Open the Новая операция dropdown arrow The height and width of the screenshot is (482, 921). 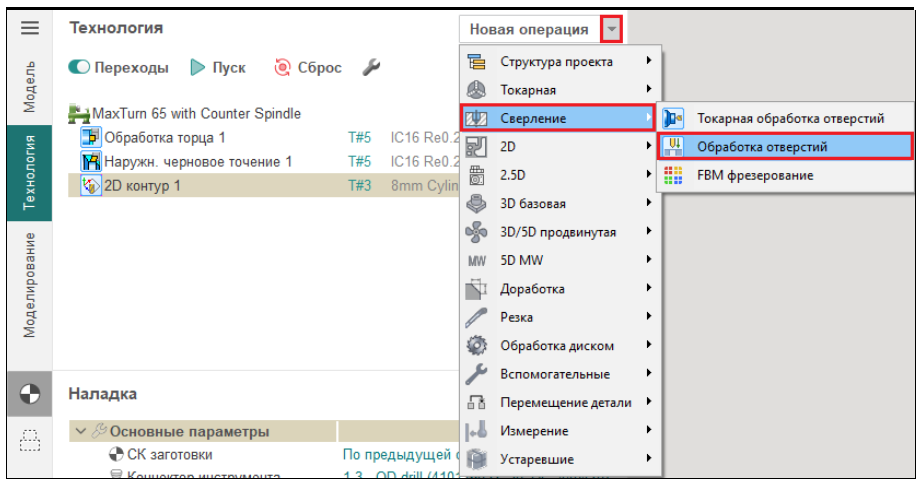point(612,29)
